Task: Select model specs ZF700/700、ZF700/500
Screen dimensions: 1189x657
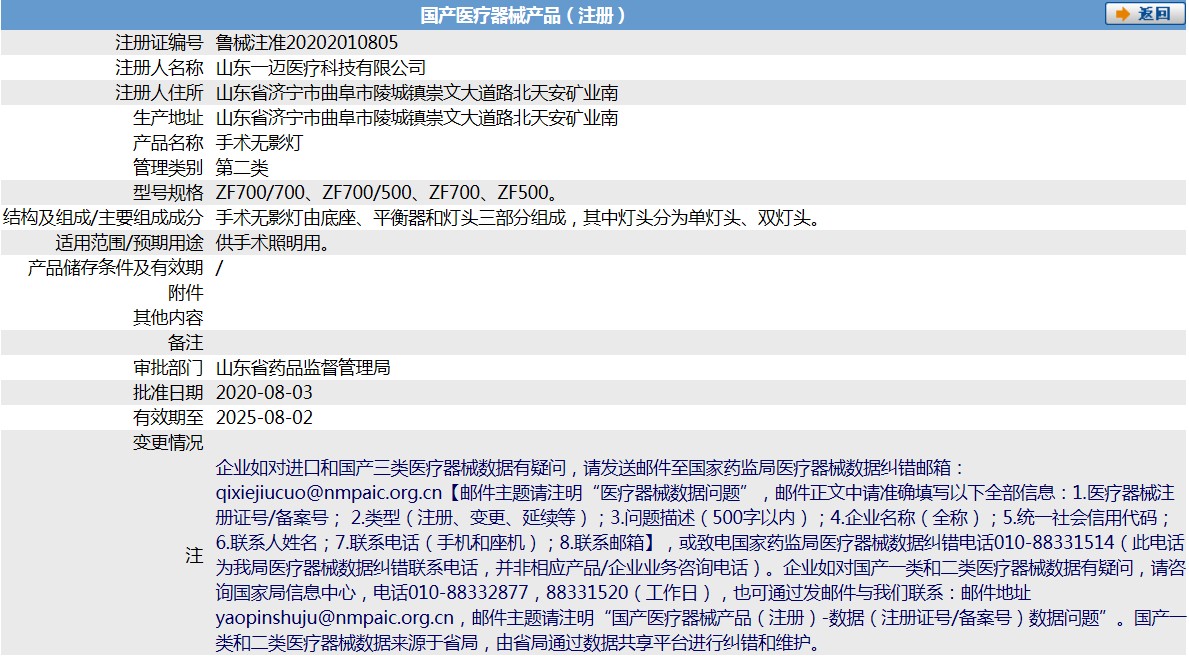Action: point(314,193)
